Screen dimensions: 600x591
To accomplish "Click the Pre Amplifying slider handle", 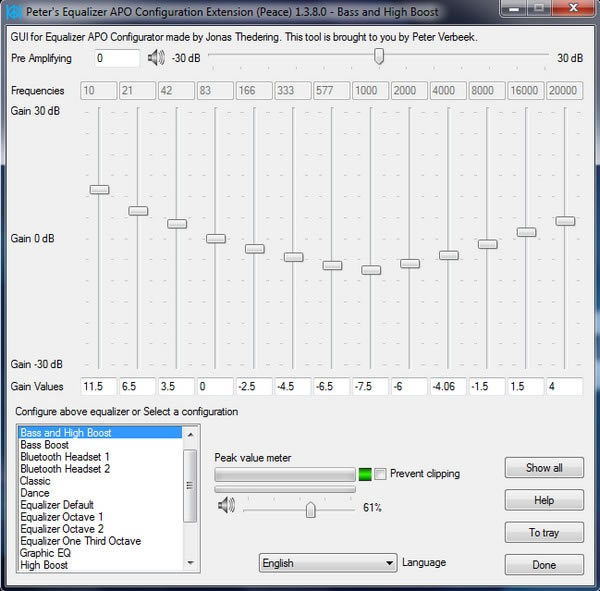I will tap(379, 56).
